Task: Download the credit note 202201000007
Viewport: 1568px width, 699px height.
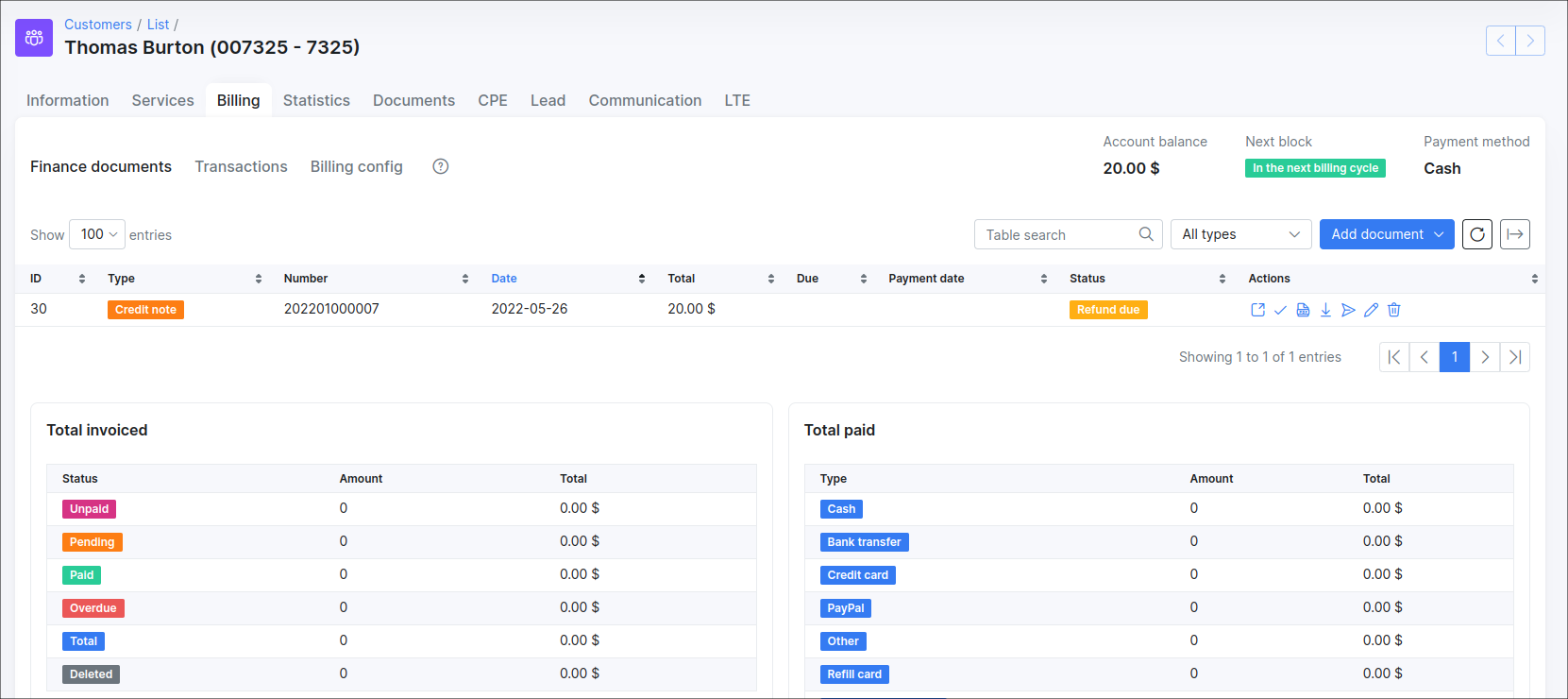Action: [x=1325, y=310]
